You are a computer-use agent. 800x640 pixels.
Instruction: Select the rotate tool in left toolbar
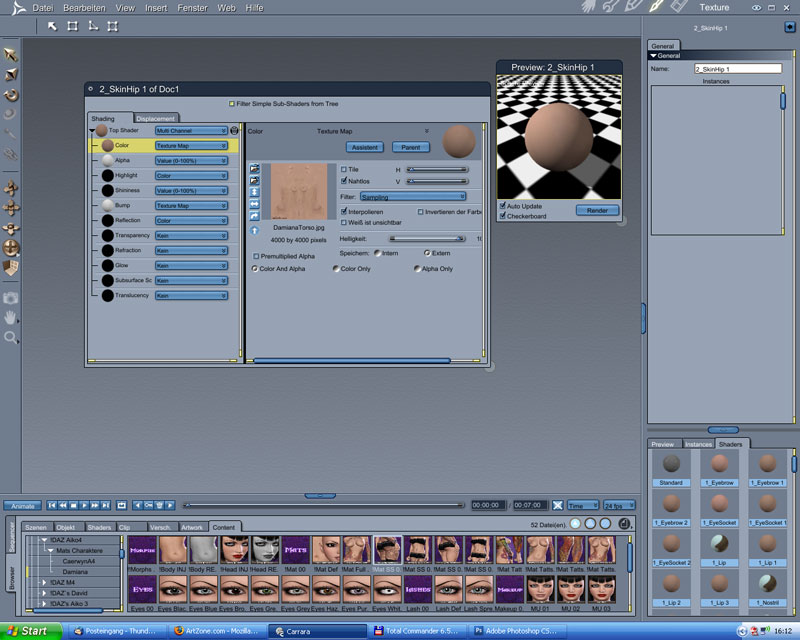(11, 95)
